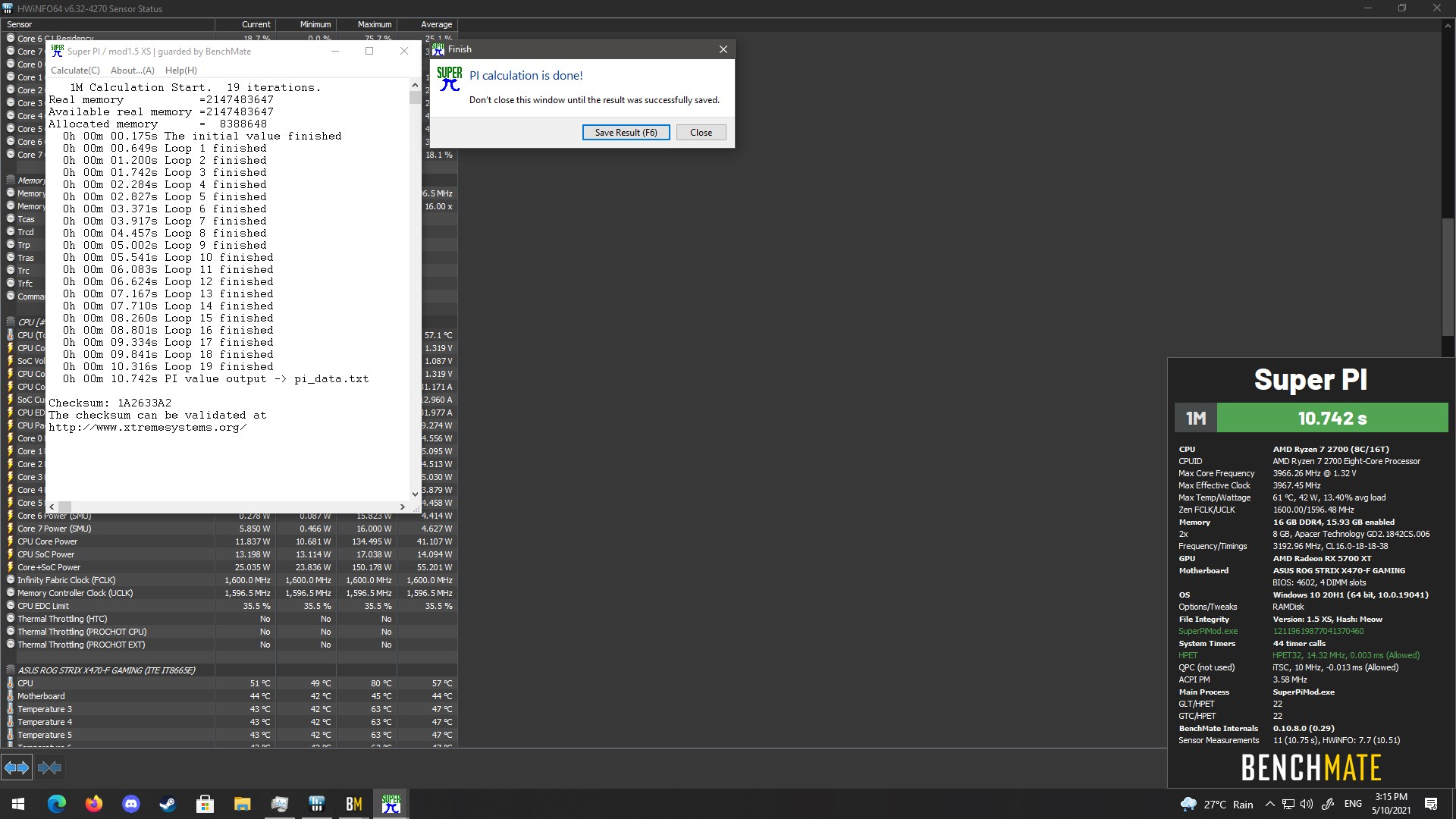
Task: Close the Finish dialog with X
Action: click(x=723, y=49)
